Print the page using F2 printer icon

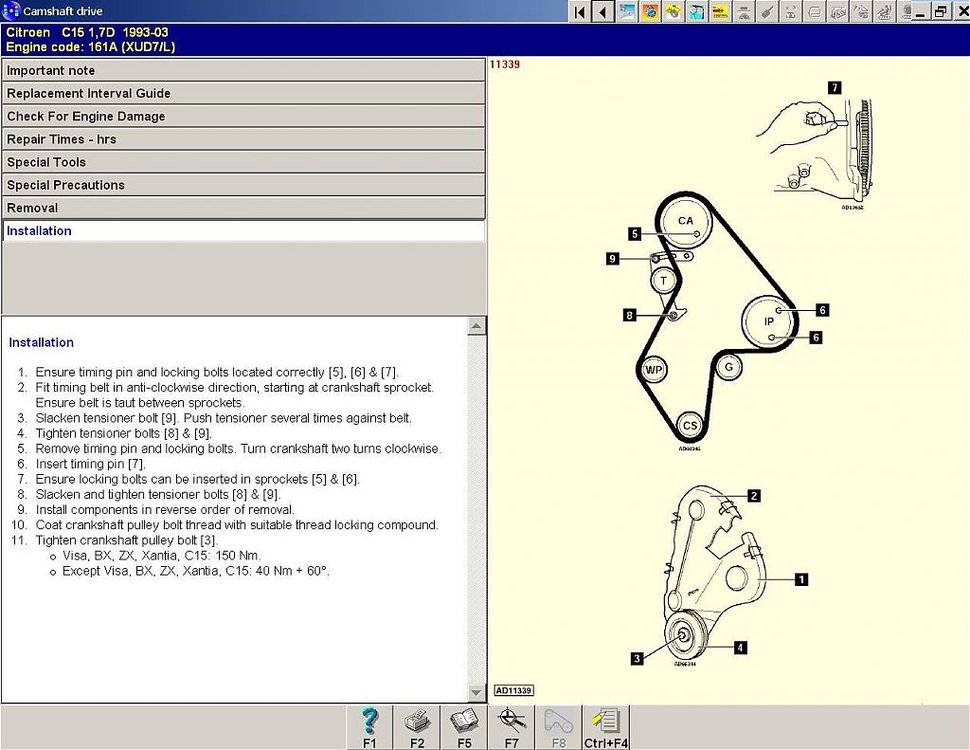[x=417, y=728]
